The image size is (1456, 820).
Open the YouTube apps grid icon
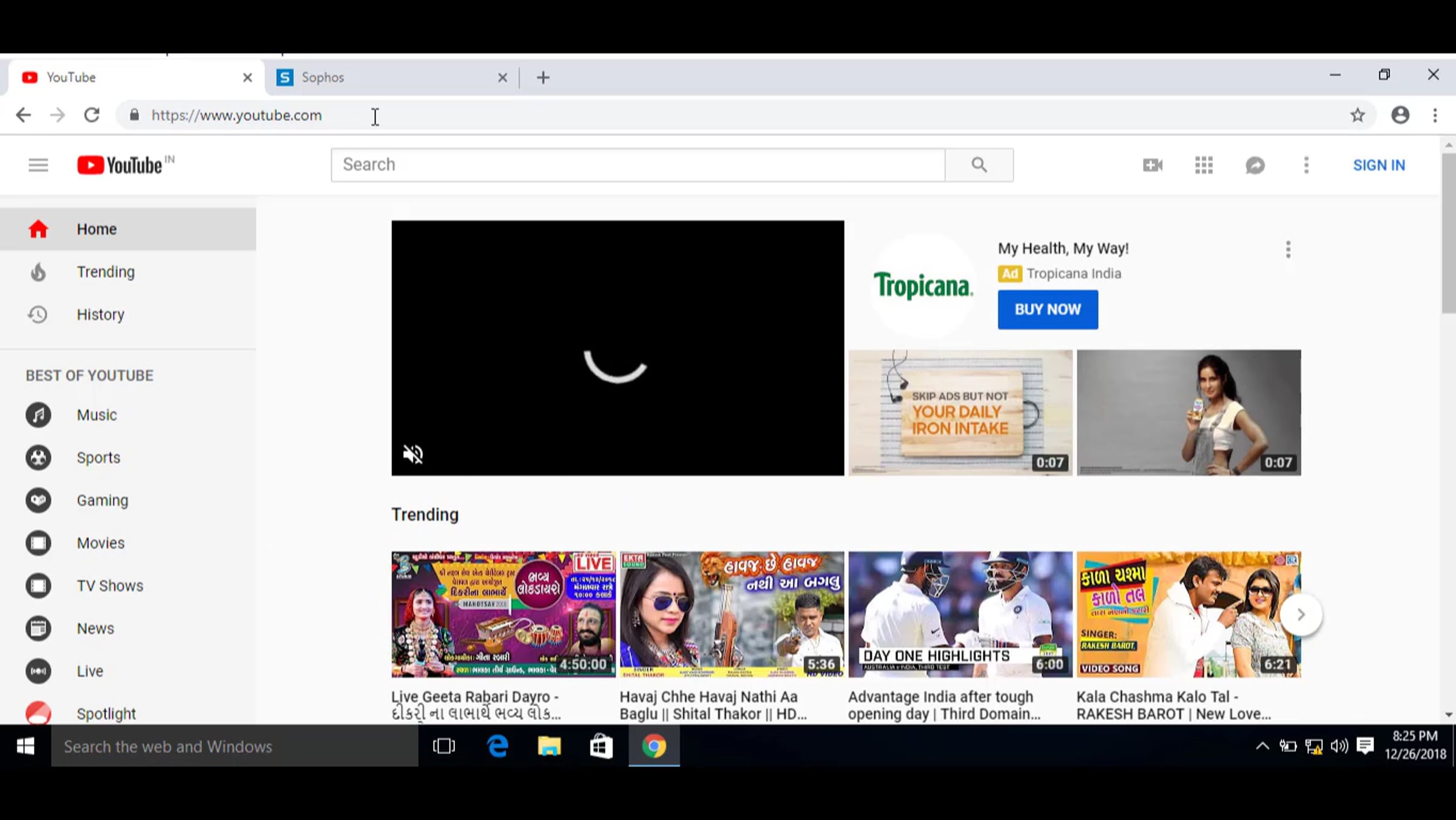[x=1204, y=165]
